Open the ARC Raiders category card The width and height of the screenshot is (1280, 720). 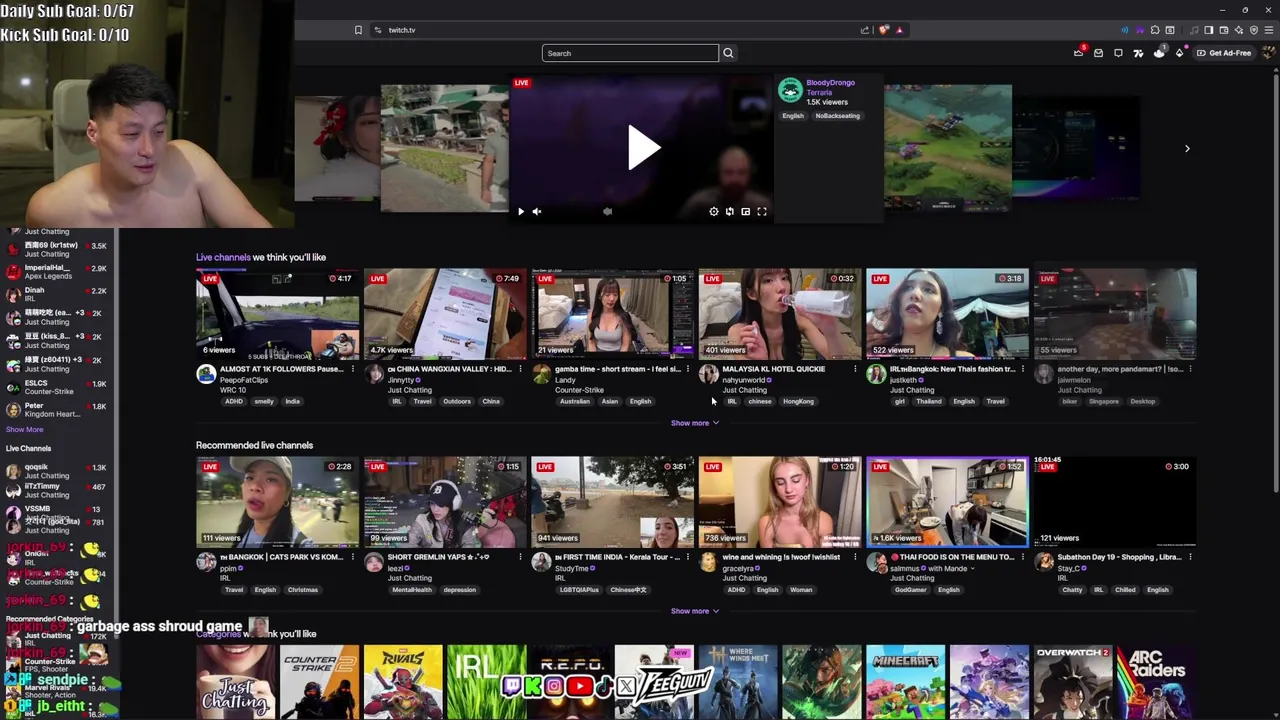tap(1157, 682)
